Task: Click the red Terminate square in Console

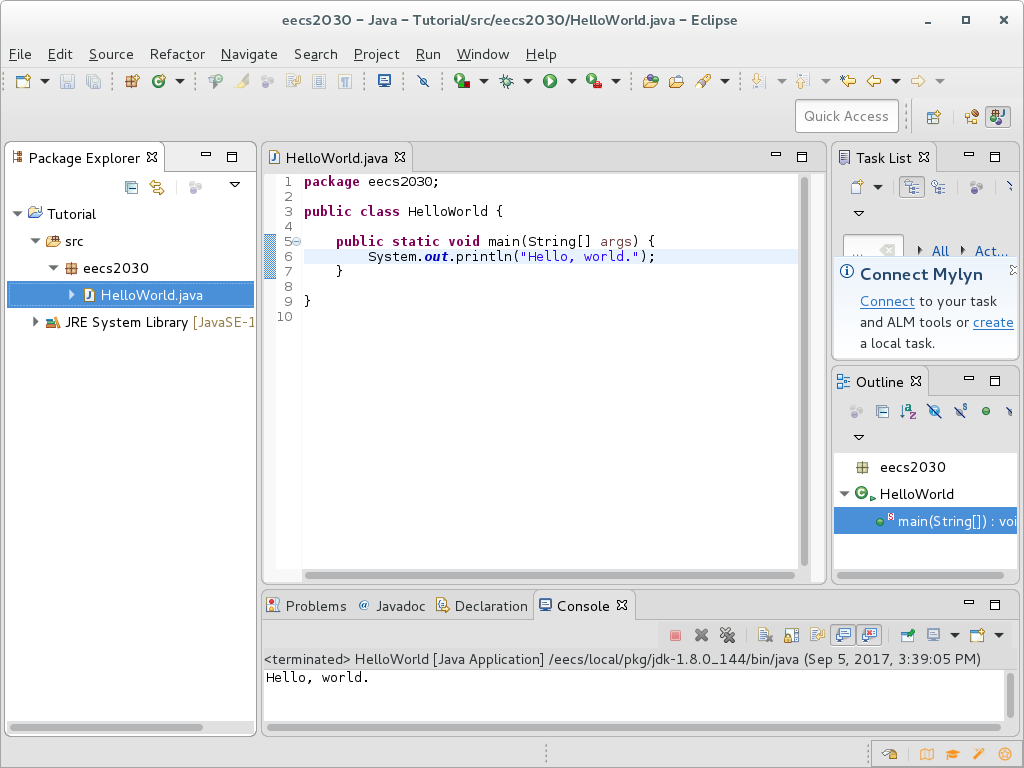Action: pyautogui.click(x=676, y=635)
